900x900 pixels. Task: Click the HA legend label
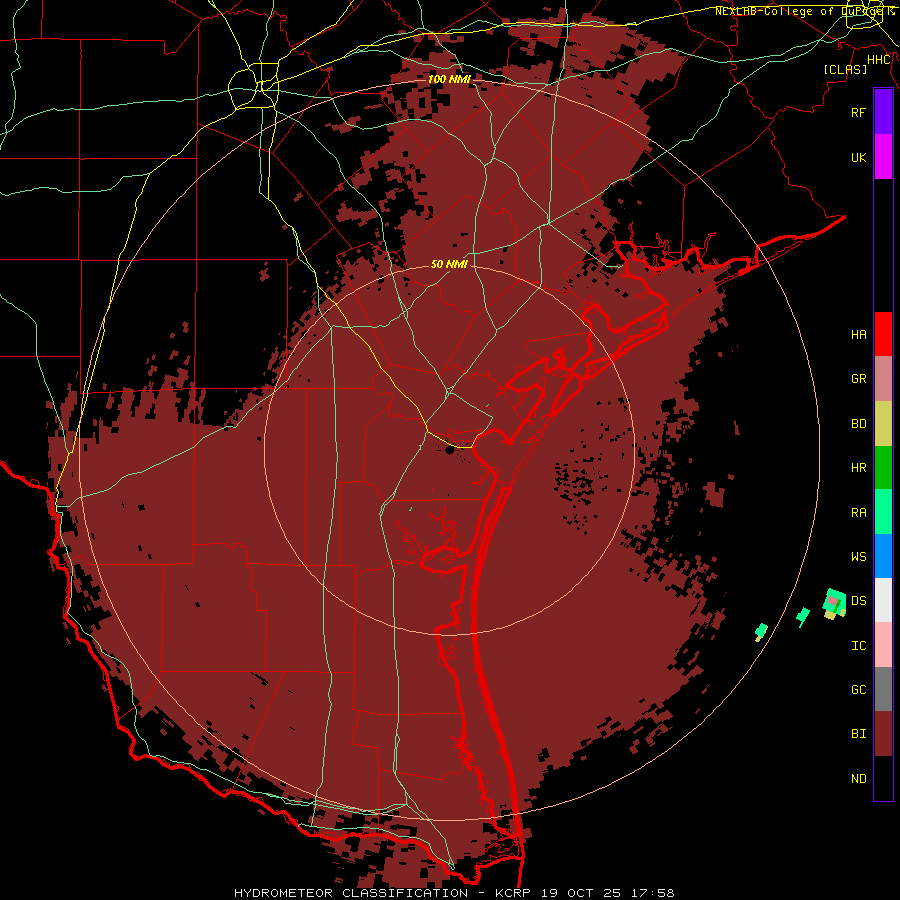858,335
